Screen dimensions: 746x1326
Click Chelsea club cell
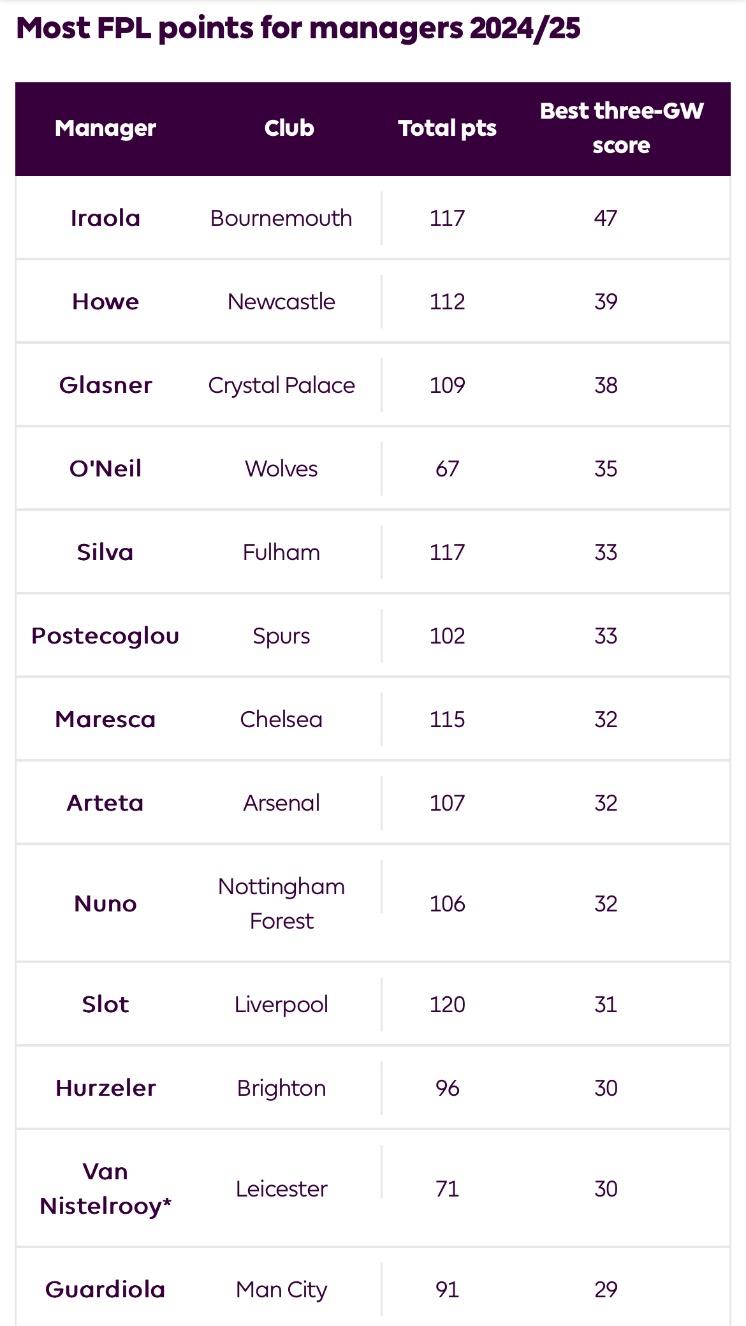tap(281, 719)
